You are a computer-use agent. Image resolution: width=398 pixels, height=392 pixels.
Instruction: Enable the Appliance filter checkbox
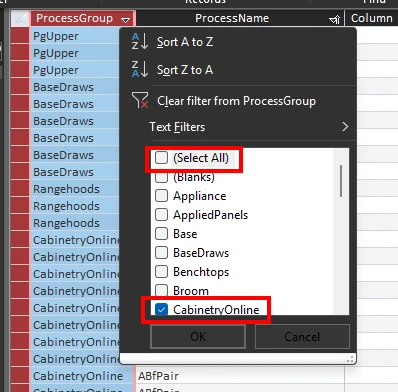tap(161, 196)
